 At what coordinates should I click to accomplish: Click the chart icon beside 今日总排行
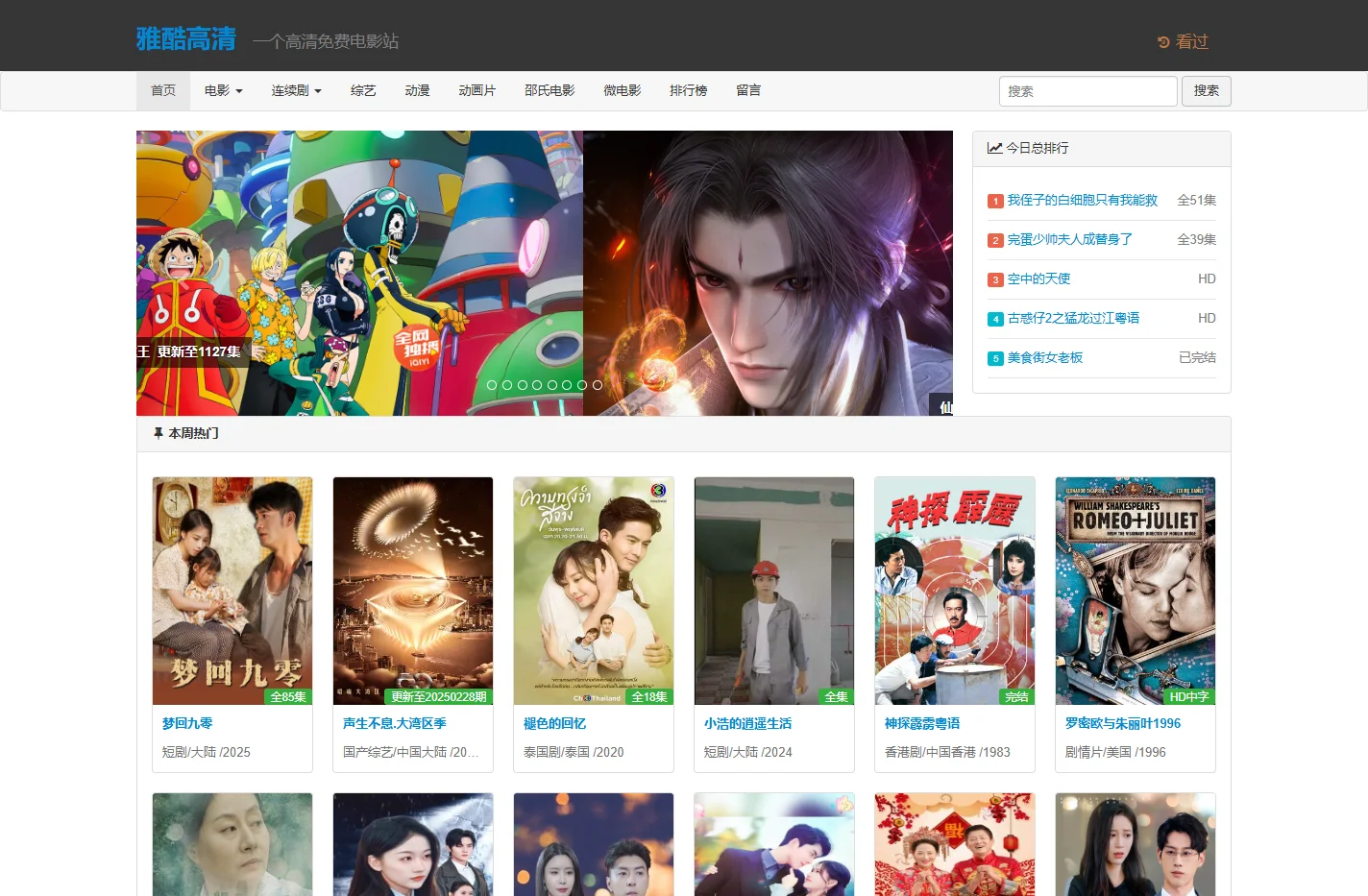(995, 148)
